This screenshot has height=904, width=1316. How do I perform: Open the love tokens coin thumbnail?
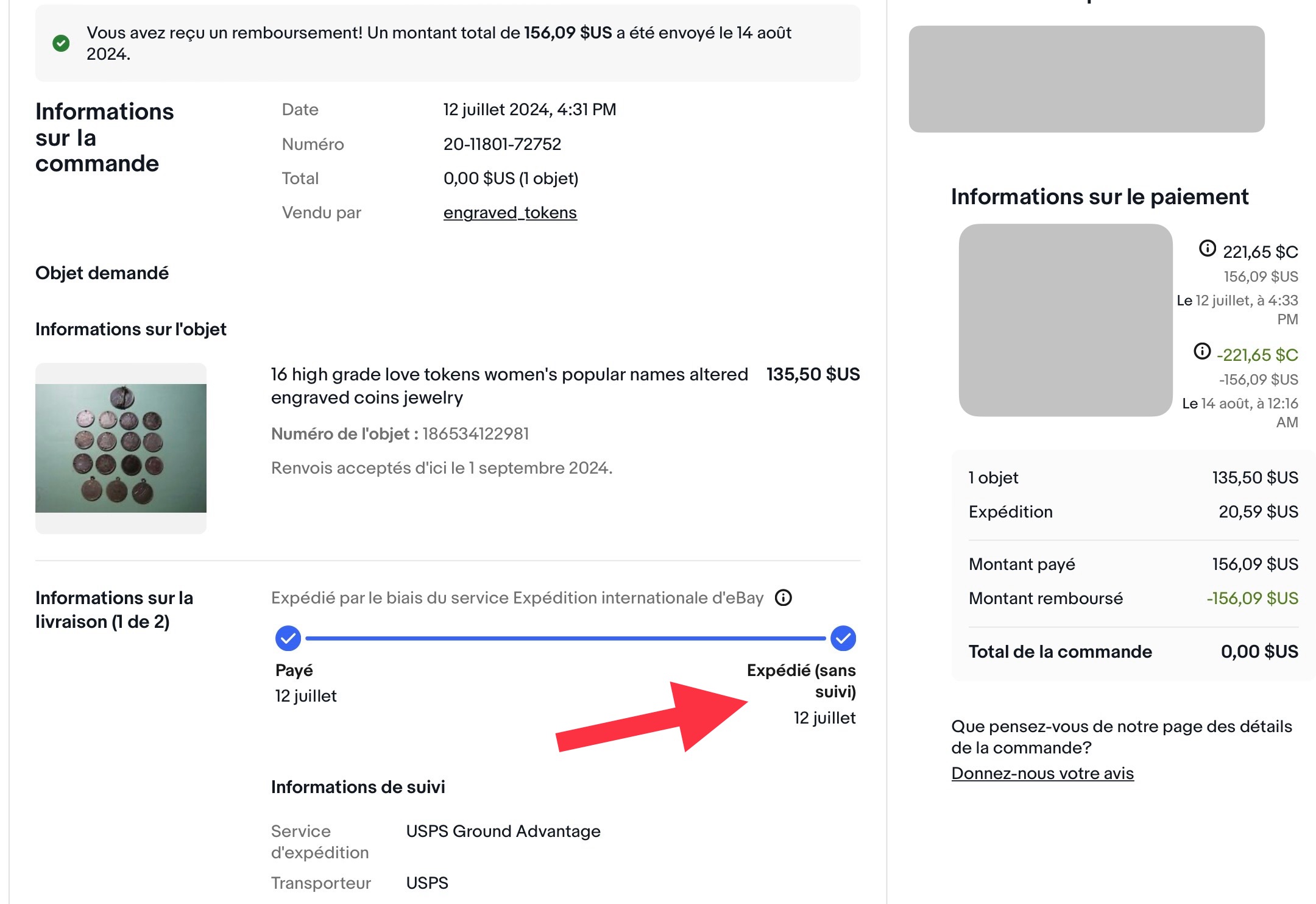click(x=121, y=448)
